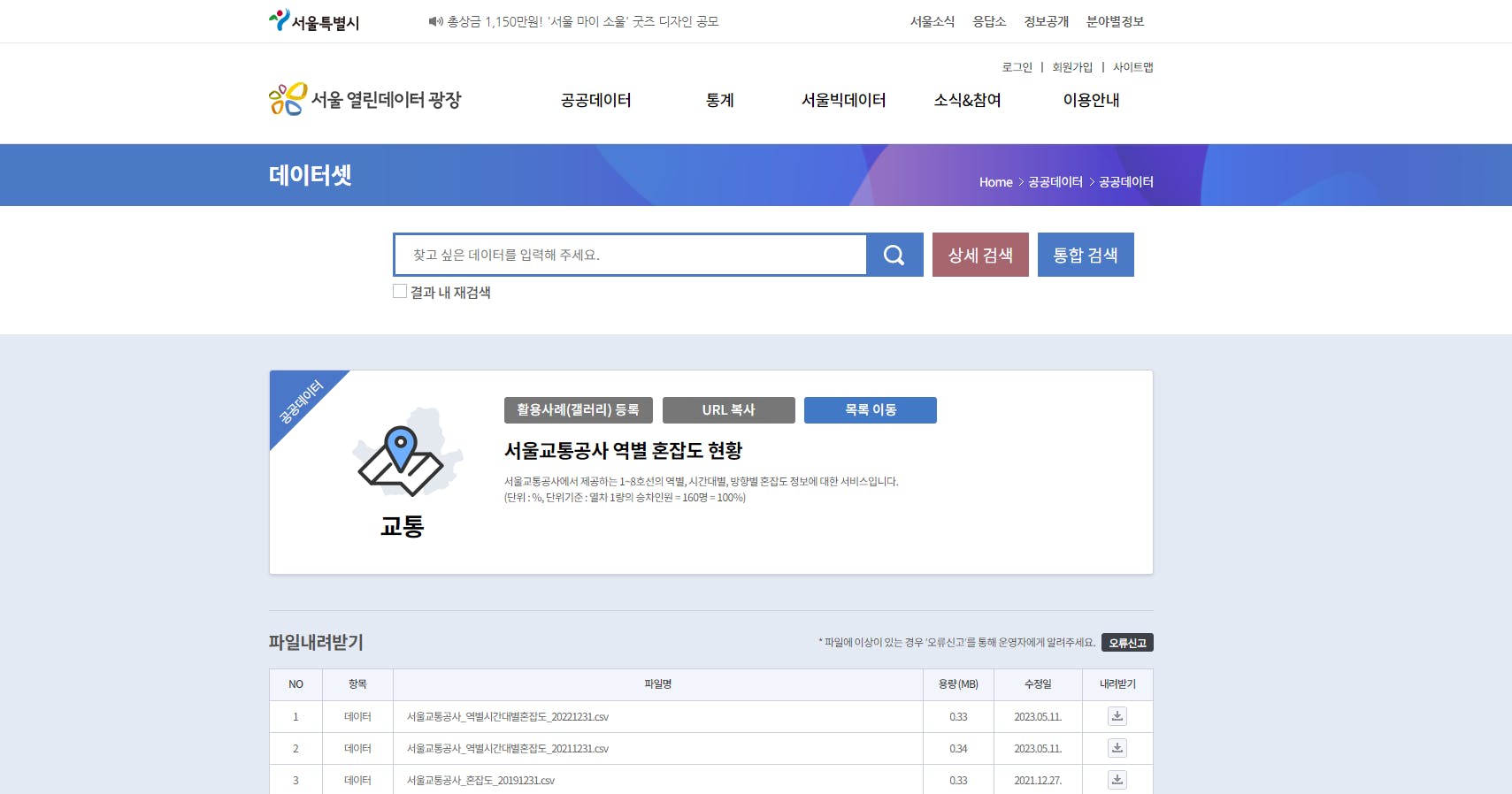The width and height of the screenshot is (1512, 794).
Task: Open 분야별정보 in top bar
Action: tap(1116, 21)
